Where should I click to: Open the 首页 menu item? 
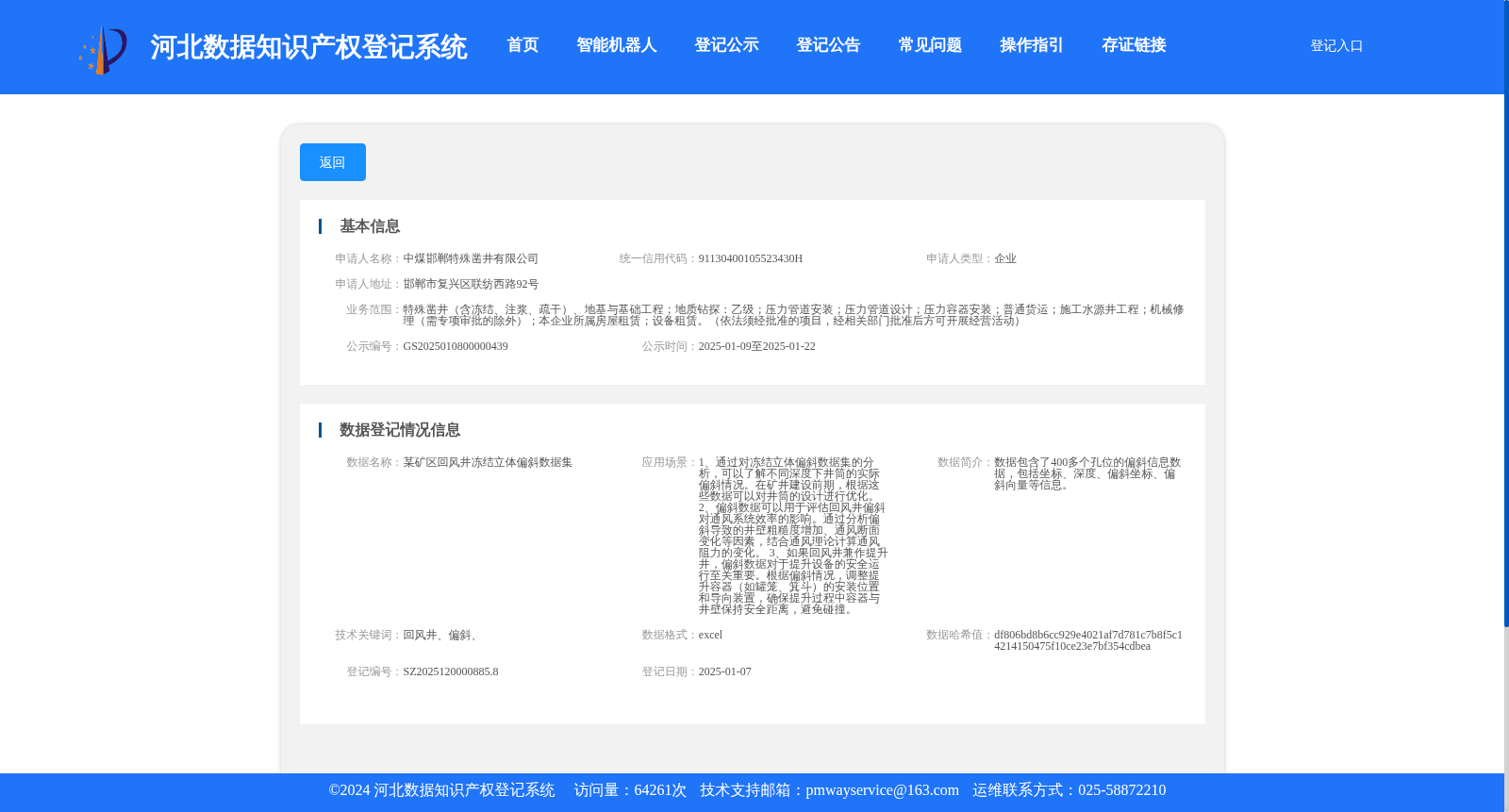click(522, 45)
